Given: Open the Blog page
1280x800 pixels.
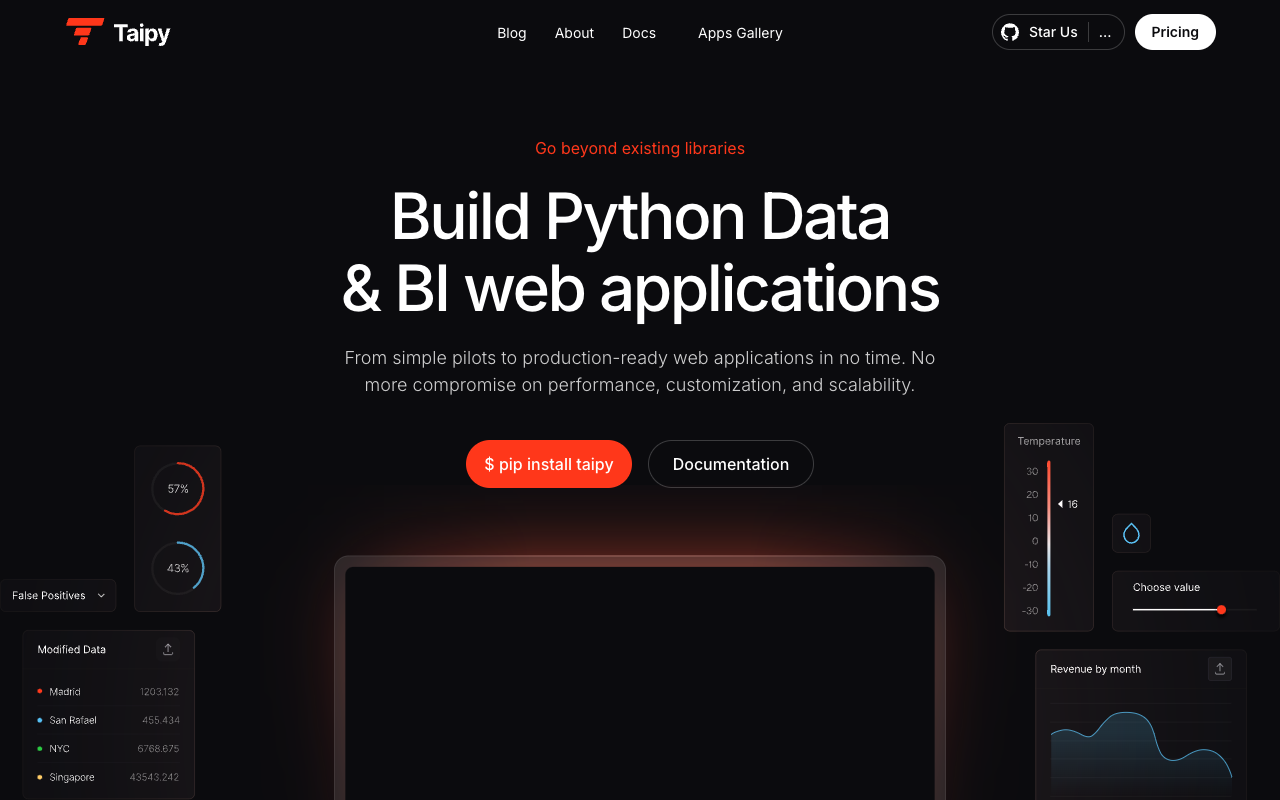Looking at the screenshot, I should (x=512, y=33).
